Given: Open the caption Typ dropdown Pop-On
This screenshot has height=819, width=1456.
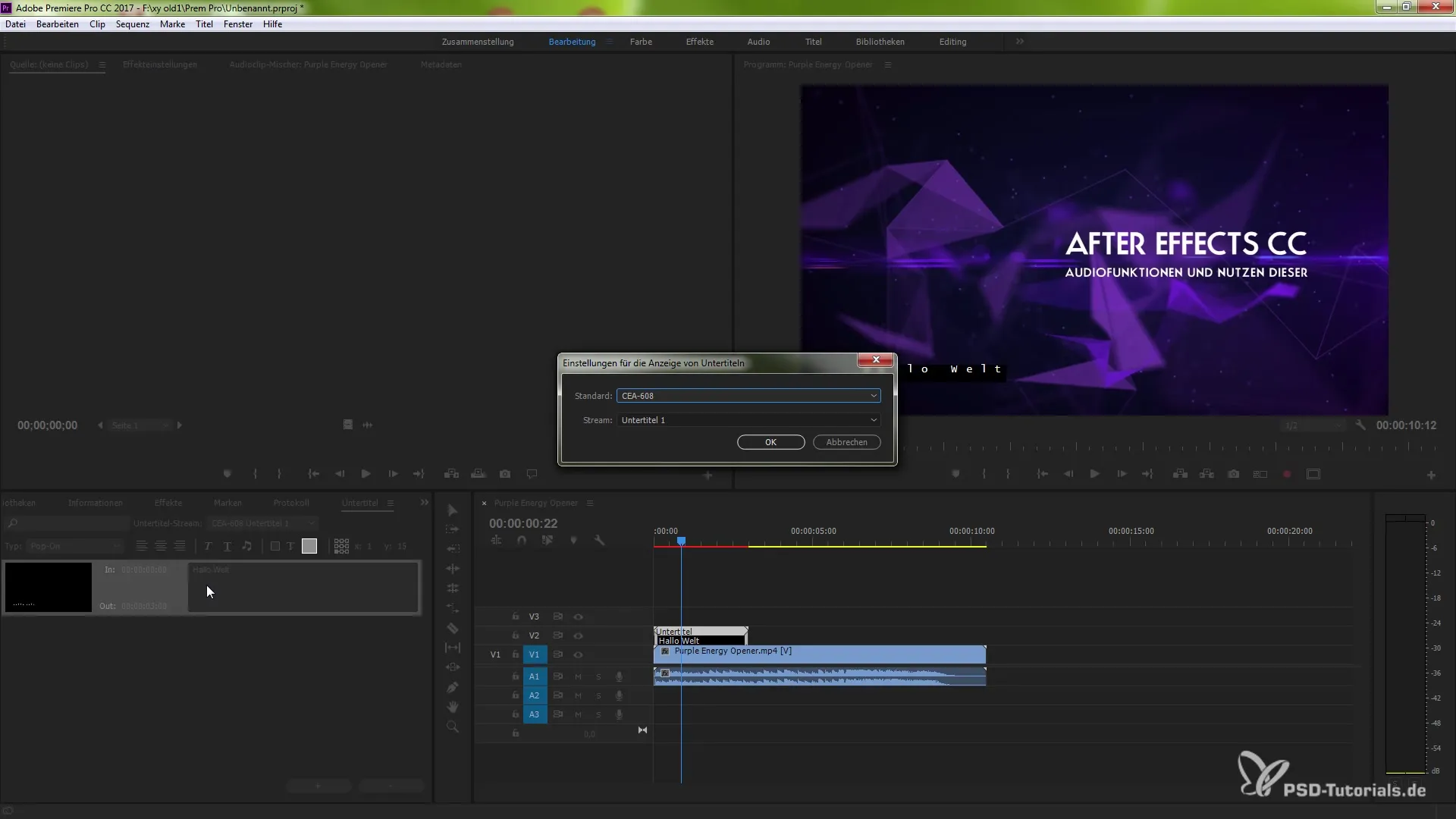Looking at the screenshot, I should [75, 547].
